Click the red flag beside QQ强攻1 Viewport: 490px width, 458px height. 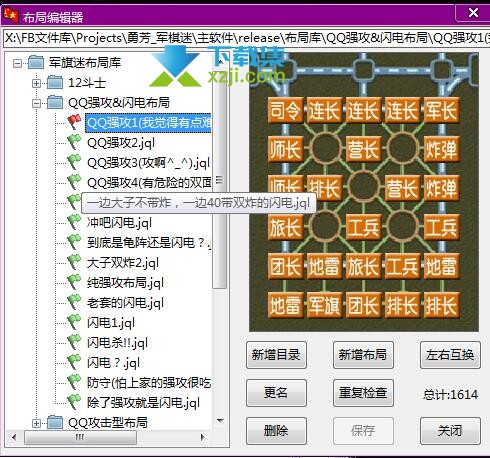[x=74, y=122]
